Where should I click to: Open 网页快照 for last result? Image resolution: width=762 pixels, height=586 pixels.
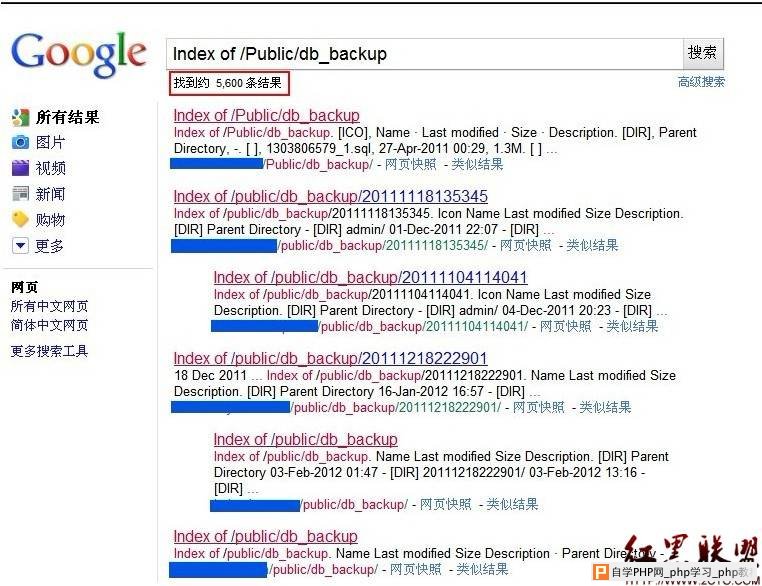click(x=416, y=569)
